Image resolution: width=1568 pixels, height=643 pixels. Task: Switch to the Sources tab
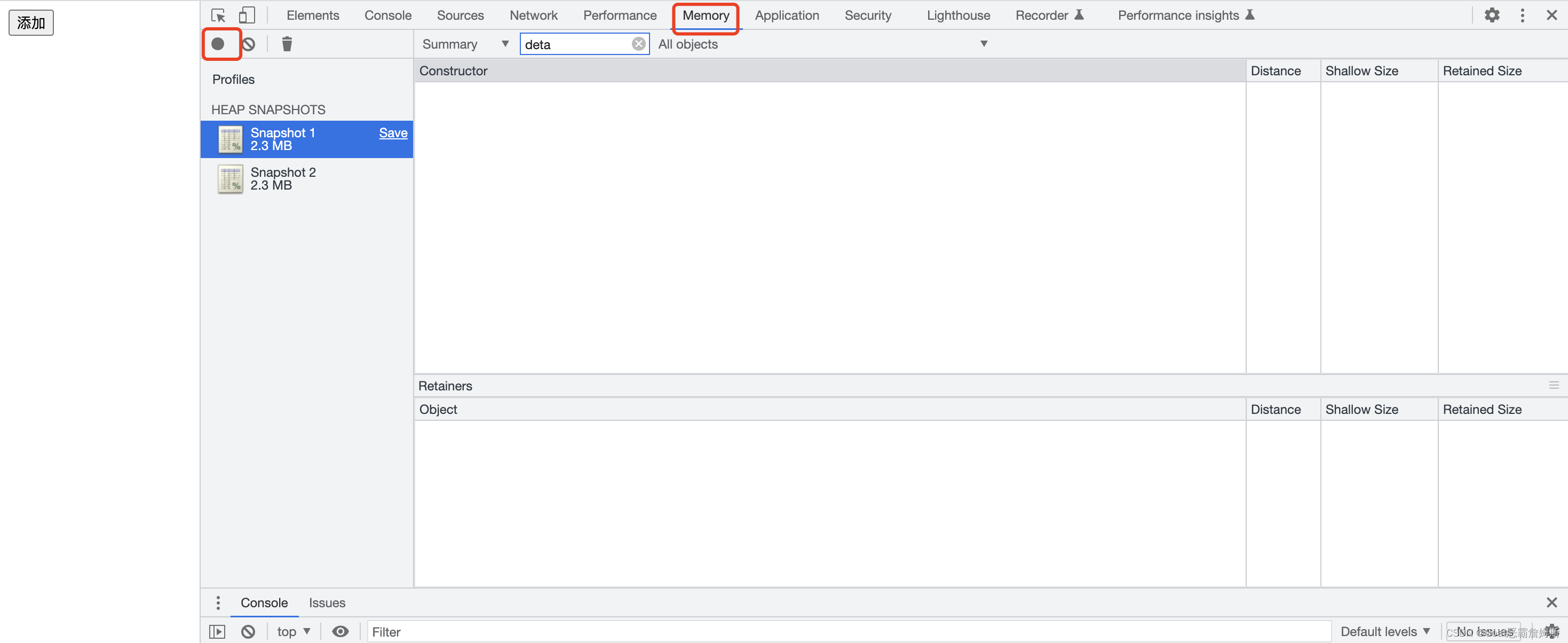[460, 15]
